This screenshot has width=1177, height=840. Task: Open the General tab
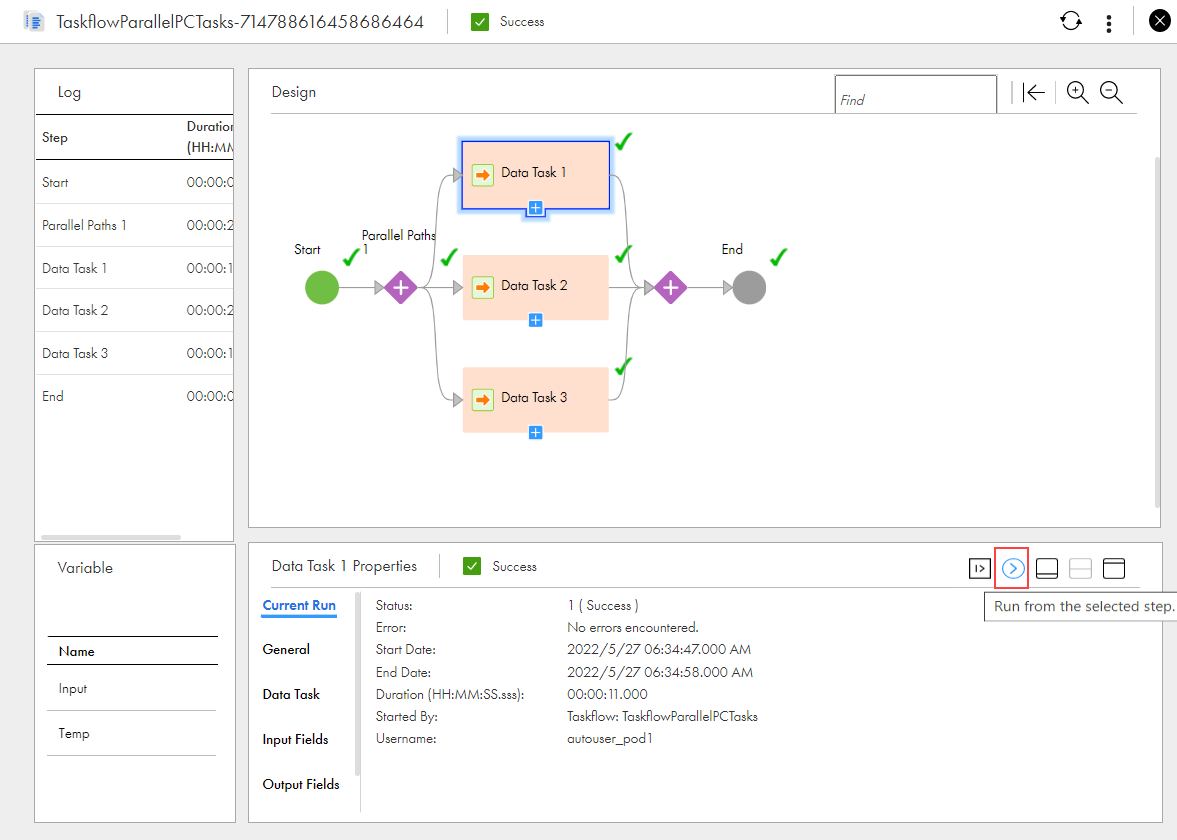click(286, 649)
